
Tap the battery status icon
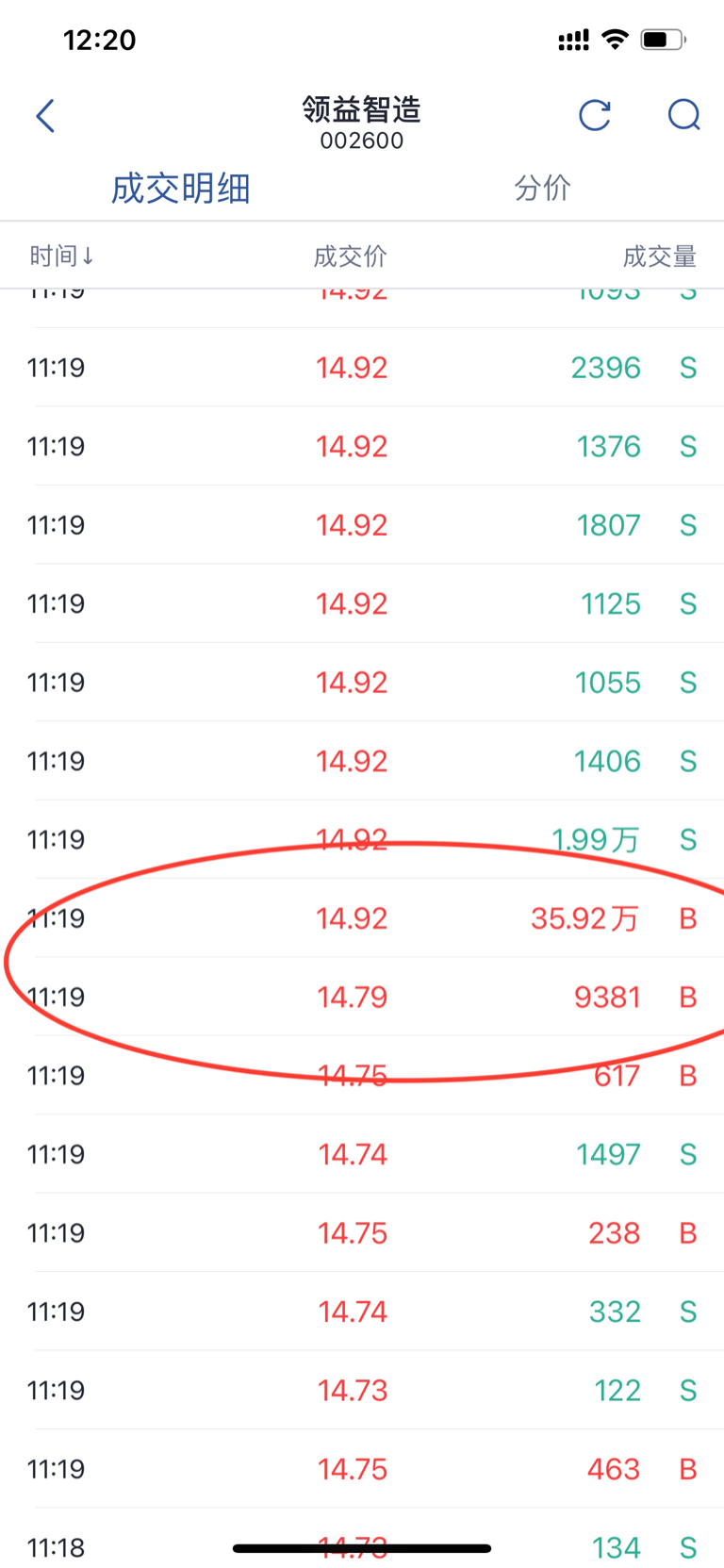pyautogui.click(x=664, y=39)
